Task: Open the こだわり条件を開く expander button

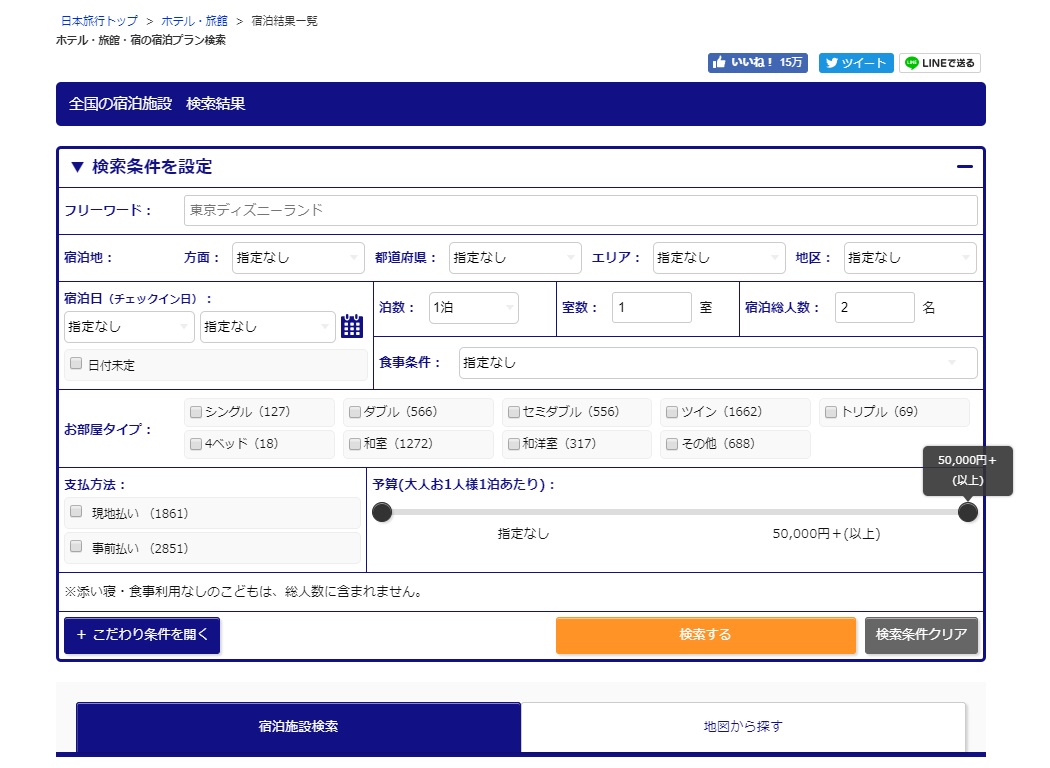Action: pyautogui.click(x=142, y=635)
